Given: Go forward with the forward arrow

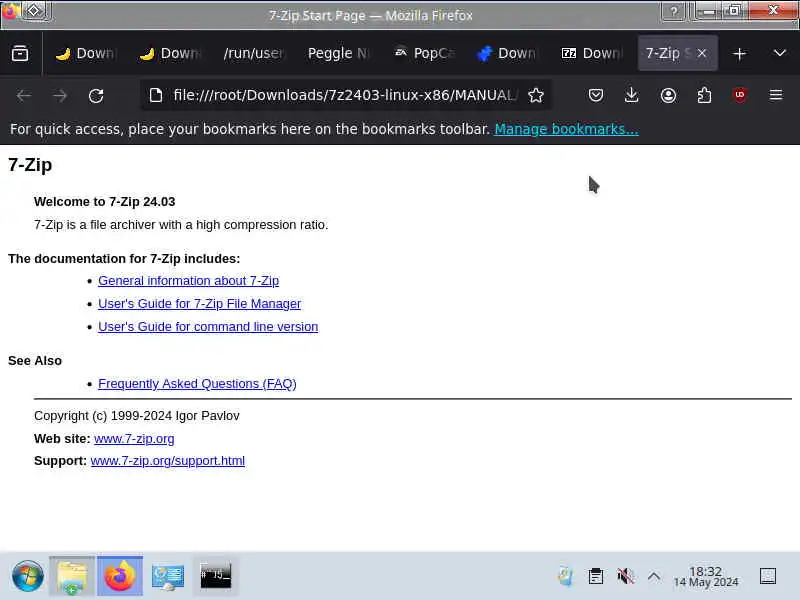Looking at the screenshot, I should 60,95.
